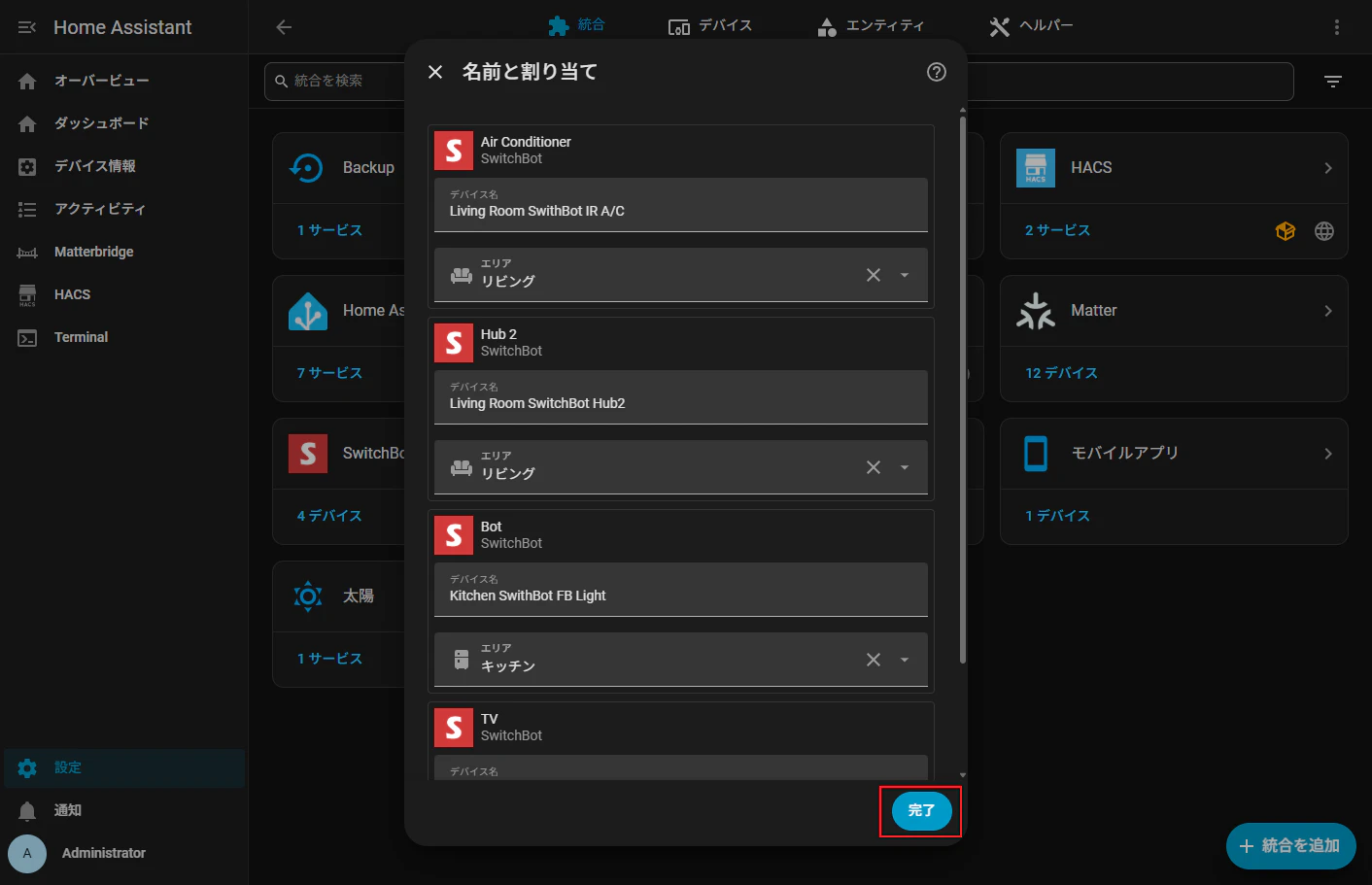
Task: Clear the area for Hub 2
Action: (874, 467)
